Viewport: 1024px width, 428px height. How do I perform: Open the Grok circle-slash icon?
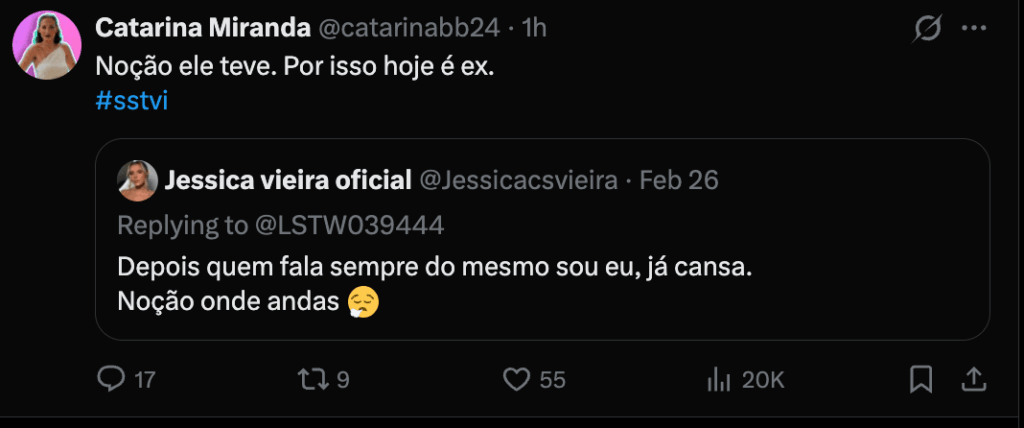point(927,29)
